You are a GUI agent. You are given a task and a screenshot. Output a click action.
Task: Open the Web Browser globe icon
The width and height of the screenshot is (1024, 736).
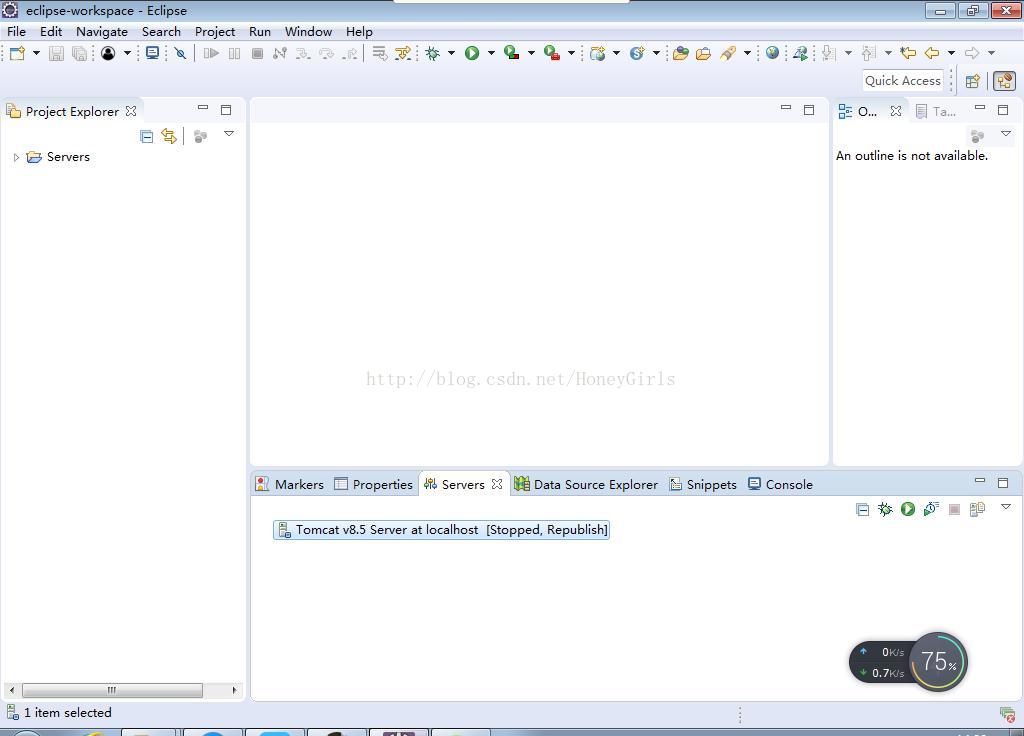click(773, 53)
